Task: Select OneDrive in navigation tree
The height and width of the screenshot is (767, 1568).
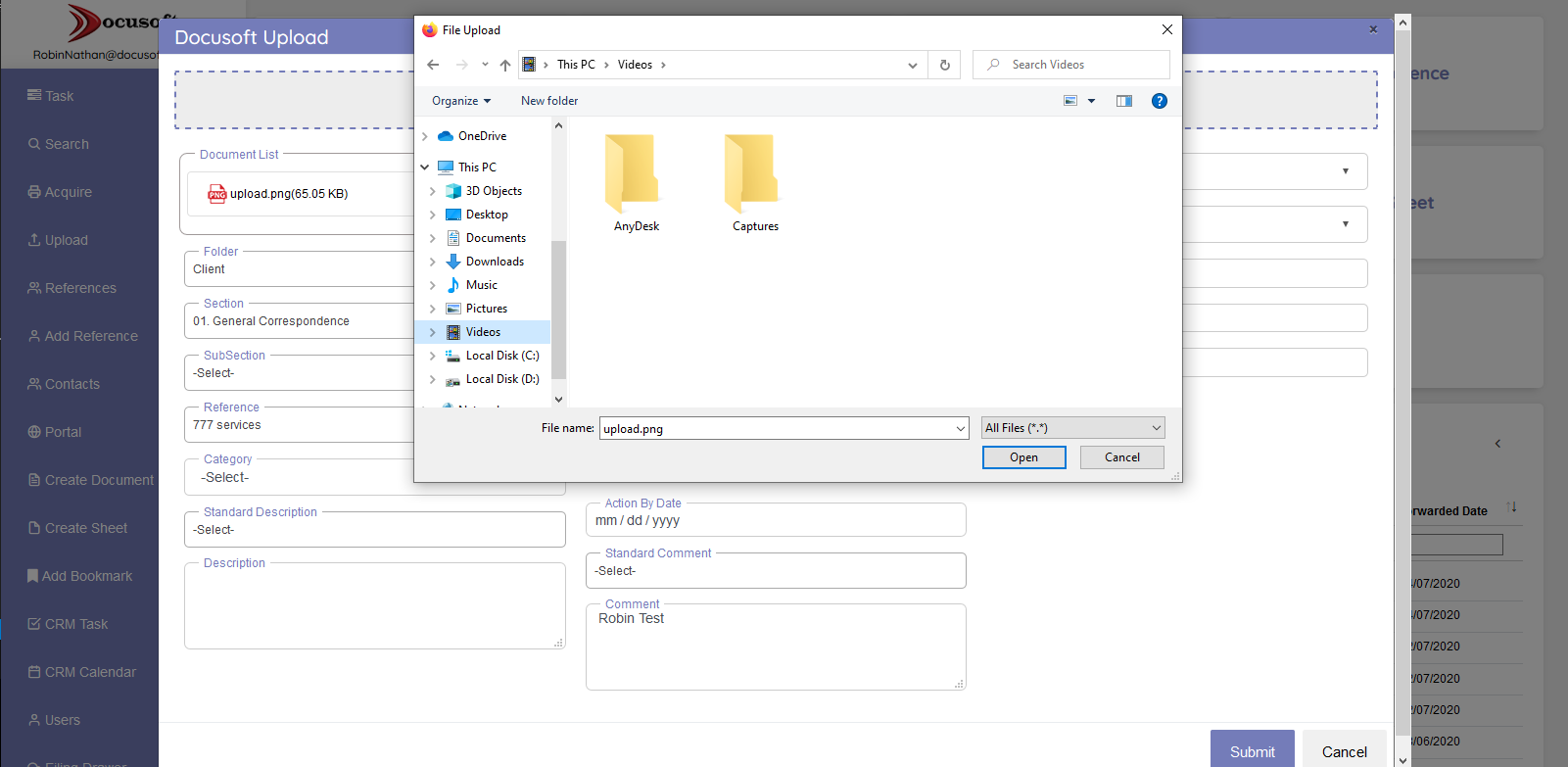Action: 482,136
